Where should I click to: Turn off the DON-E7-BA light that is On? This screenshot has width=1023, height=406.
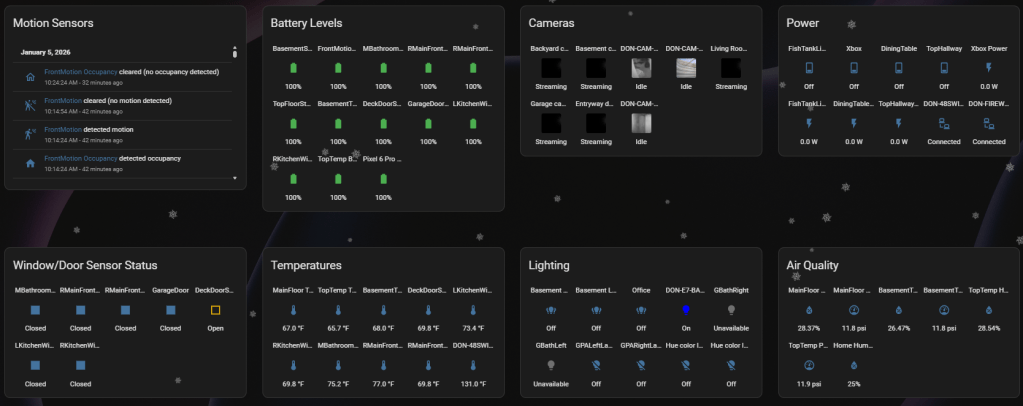pos(686,310)
